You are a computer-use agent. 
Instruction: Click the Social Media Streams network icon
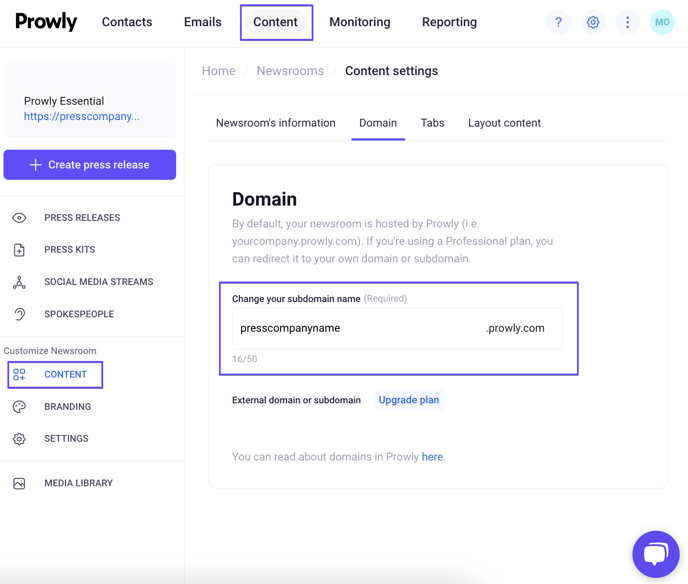pos(19,282)
